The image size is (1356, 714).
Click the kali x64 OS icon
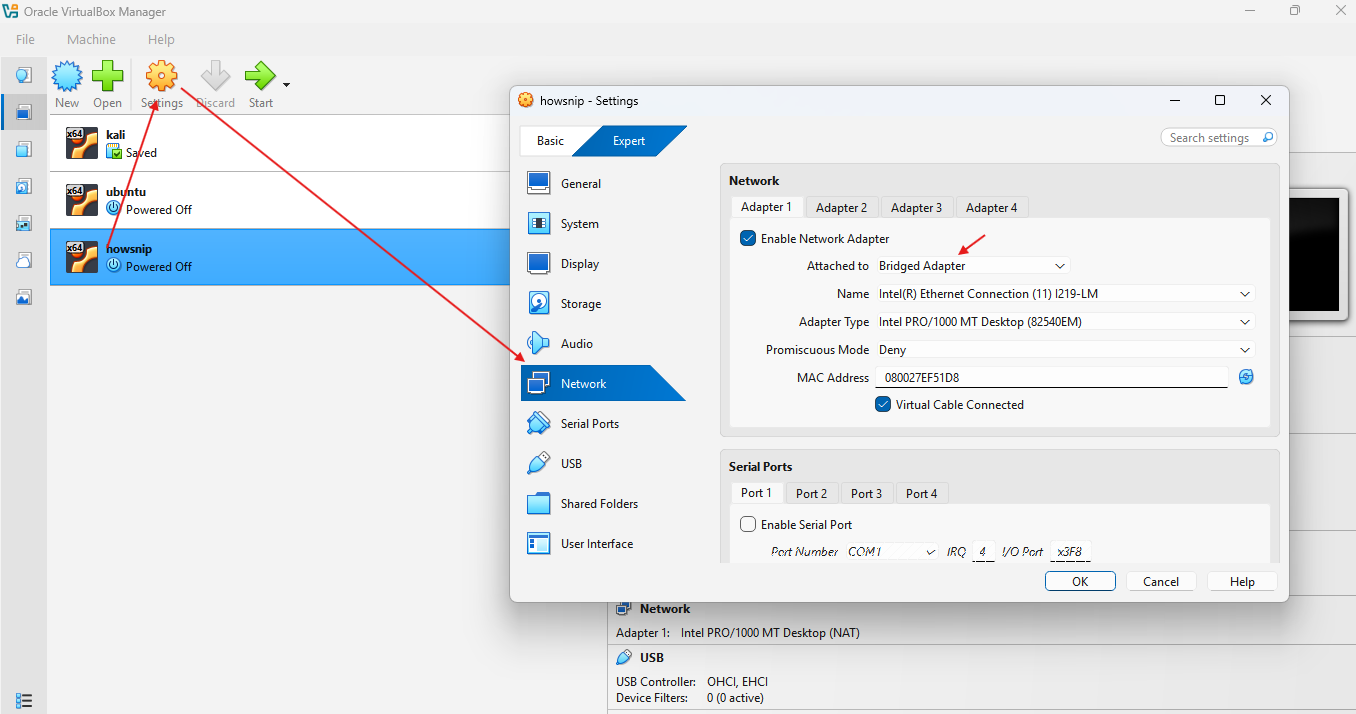tap(82, 143)
